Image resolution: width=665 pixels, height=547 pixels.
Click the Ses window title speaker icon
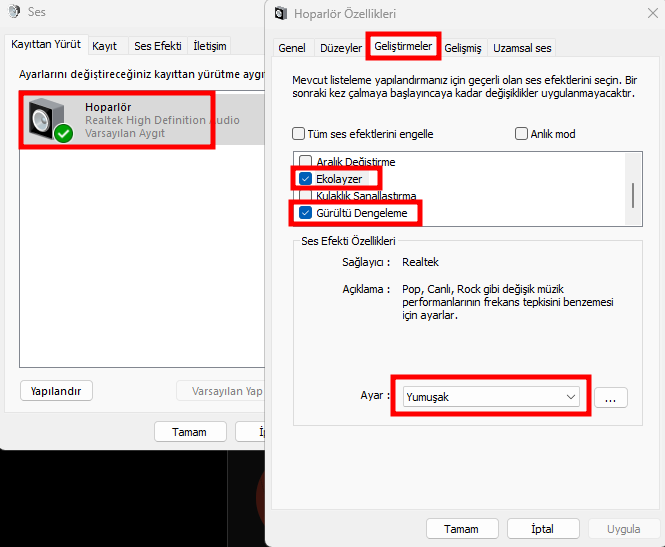click(14, 11)
